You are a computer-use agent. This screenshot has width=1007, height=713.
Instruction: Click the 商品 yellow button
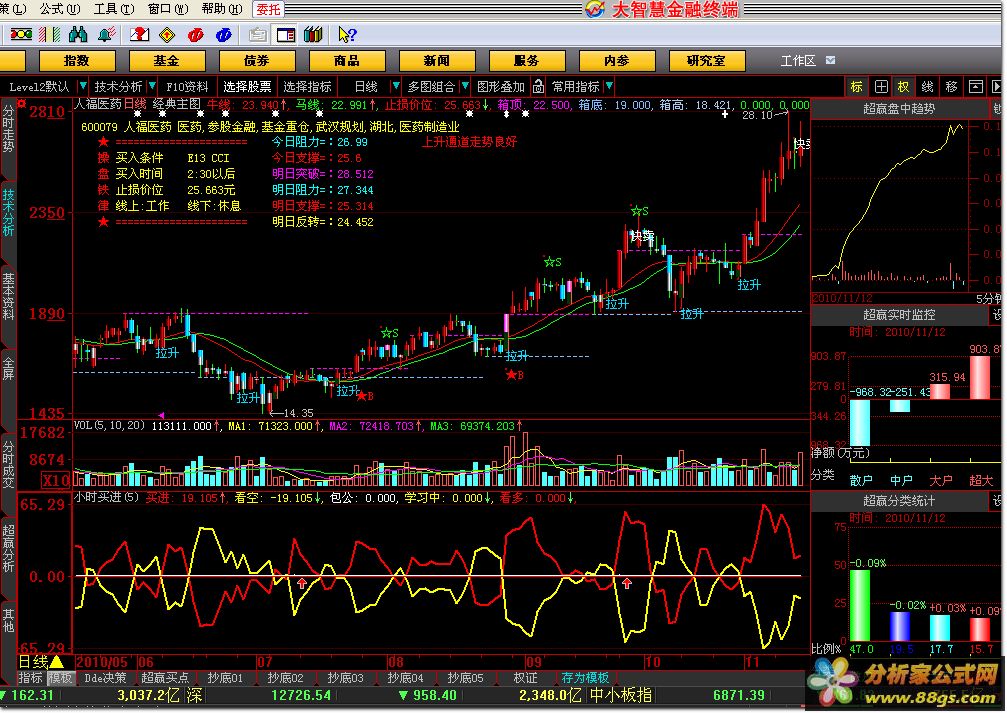point(347,61)
